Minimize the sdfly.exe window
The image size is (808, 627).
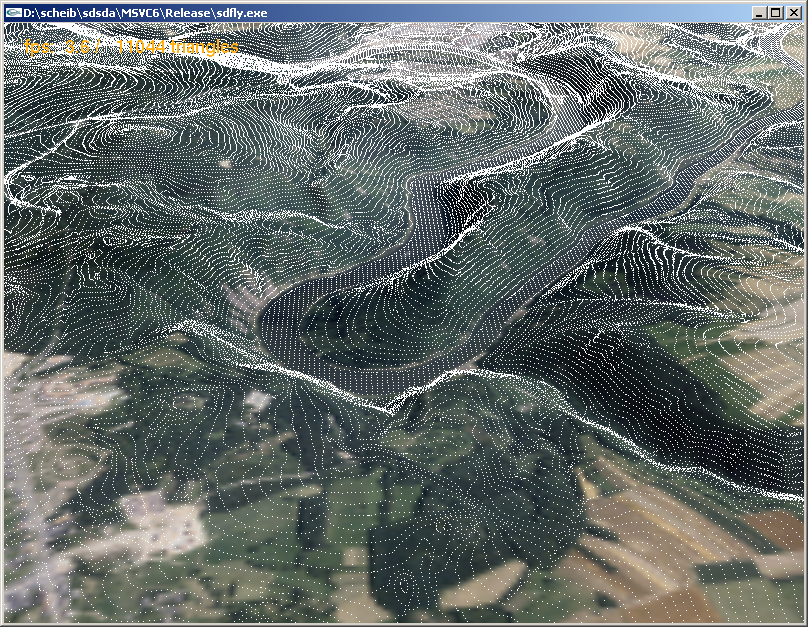pyautogui.click(x=758, y=13)
